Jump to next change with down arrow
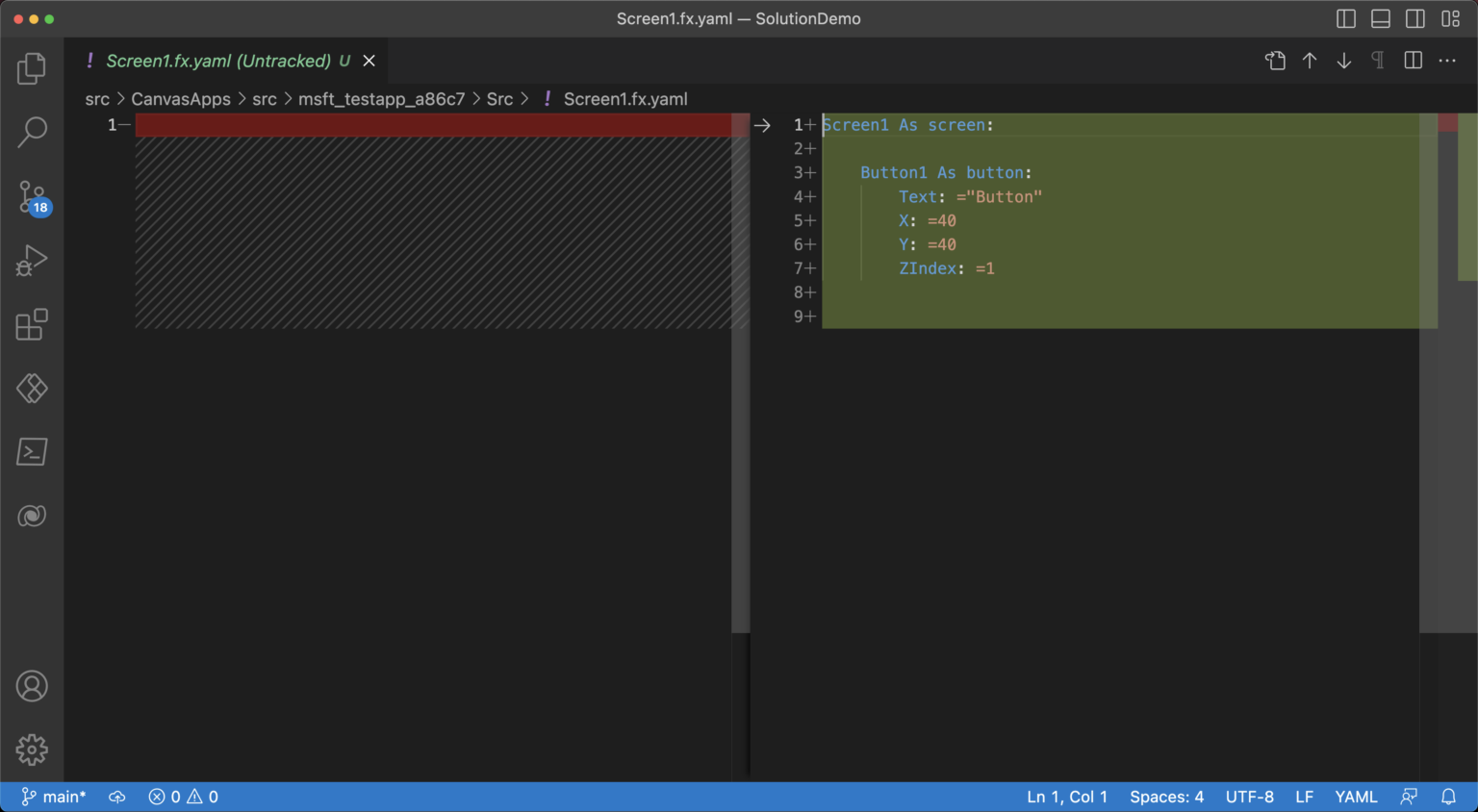1478x812 pixels. (1343, 60)
